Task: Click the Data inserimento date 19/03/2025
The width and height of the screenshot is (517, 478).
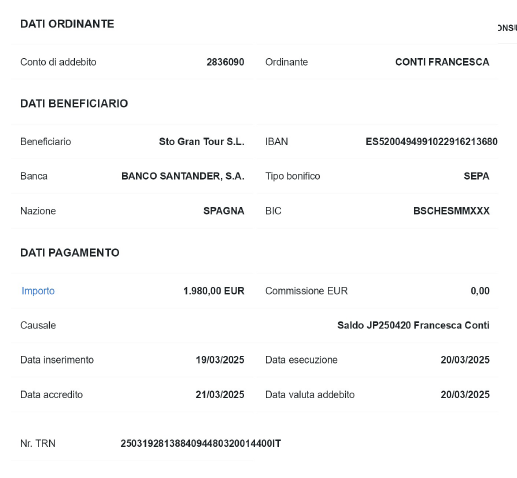Action: [220, 360]
